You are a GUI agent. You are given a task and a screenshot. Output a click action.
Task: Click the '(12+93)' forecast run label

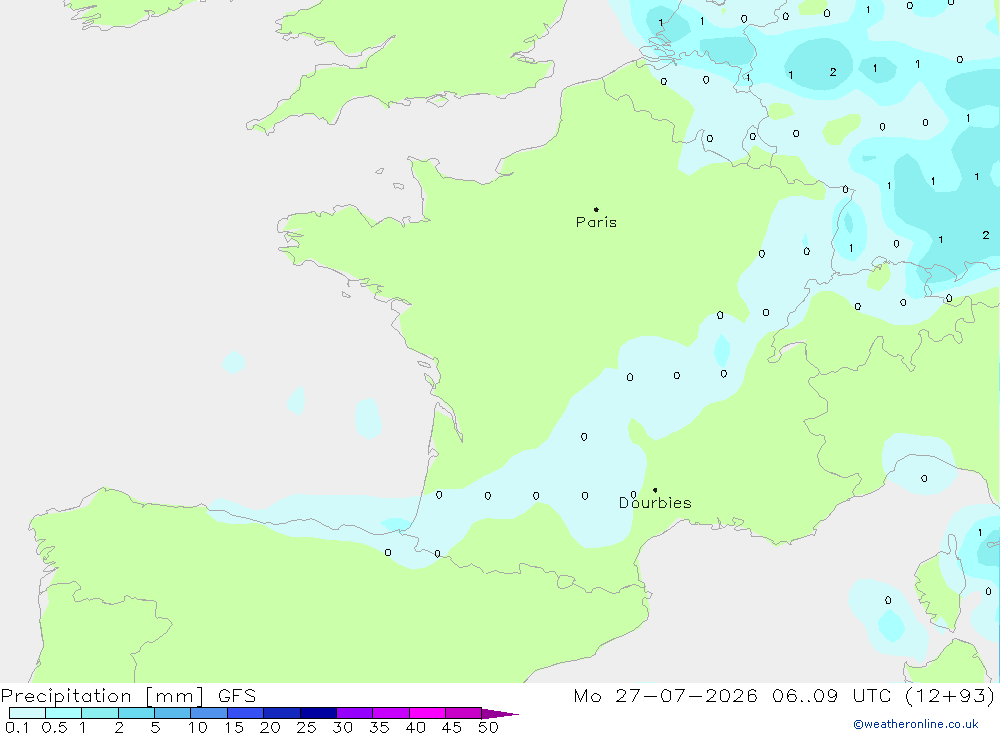point(950,695)
